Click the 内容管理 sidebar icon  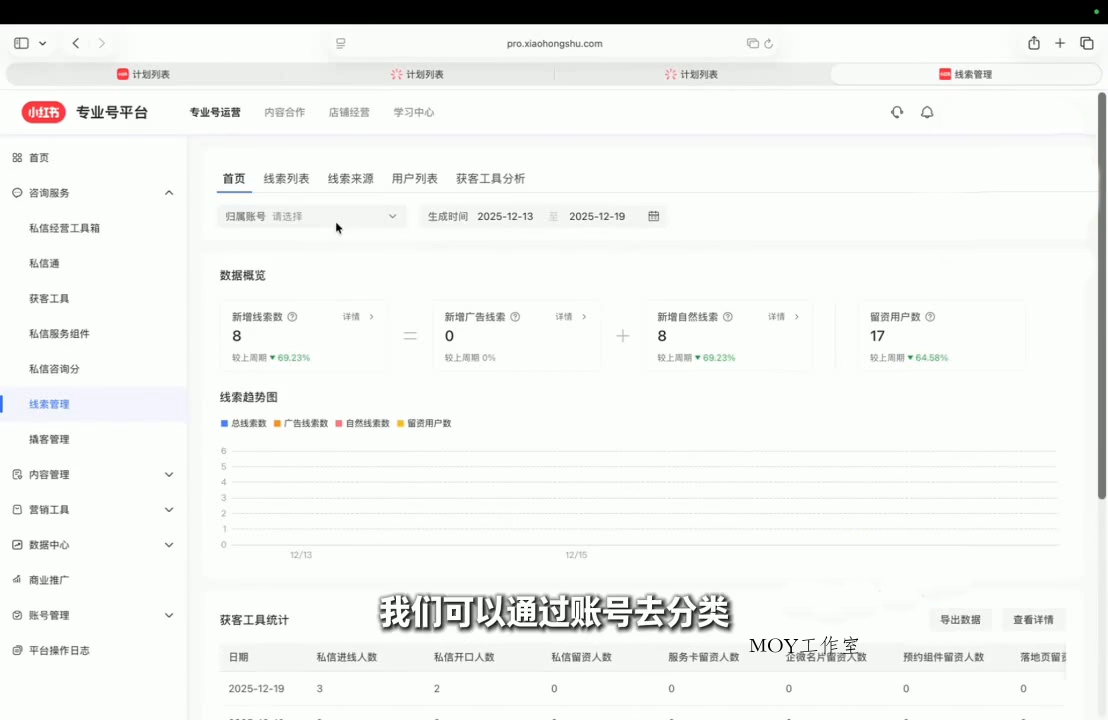(17, 474)
